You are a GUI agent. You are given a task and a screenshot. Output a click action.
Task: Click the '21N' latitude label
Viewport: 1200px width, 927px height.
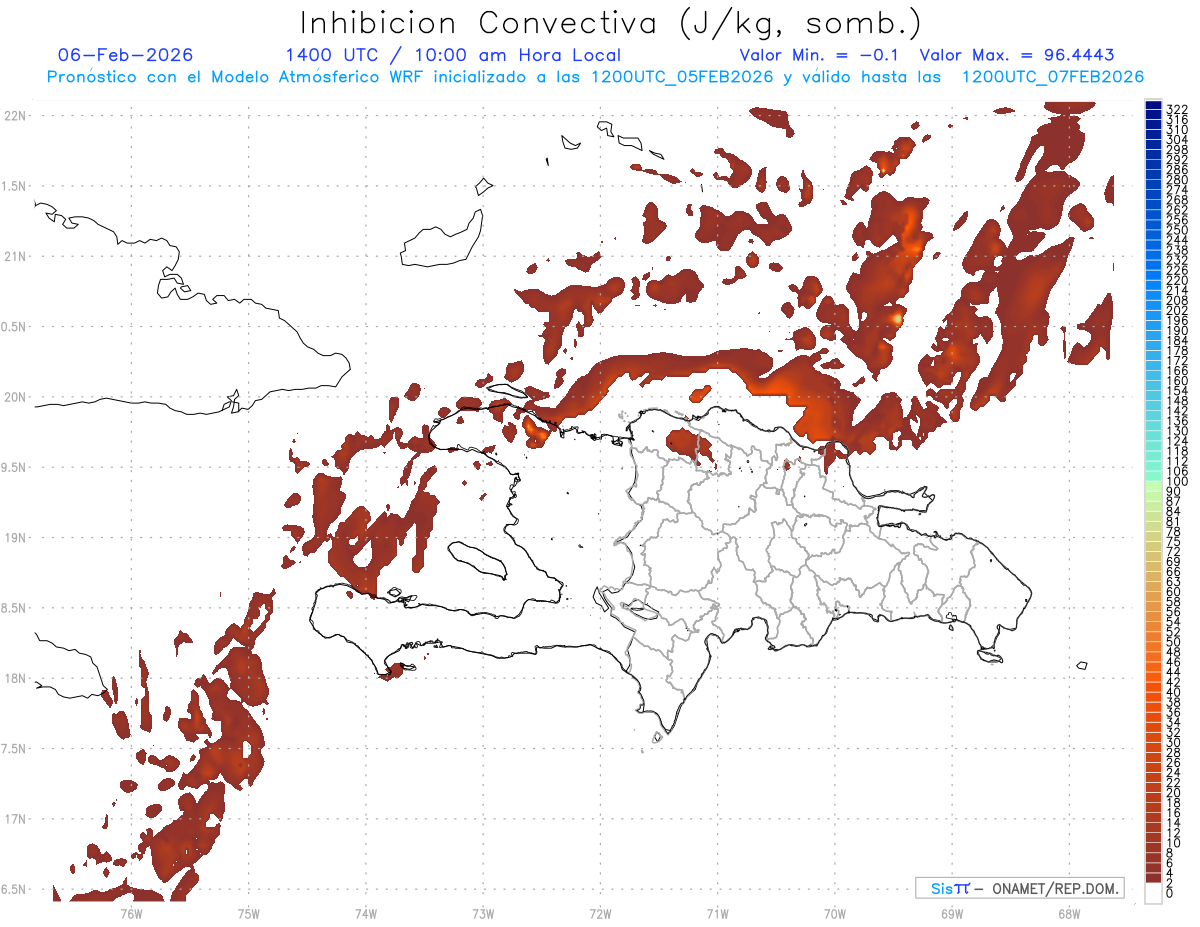click(x=15, y=256)
